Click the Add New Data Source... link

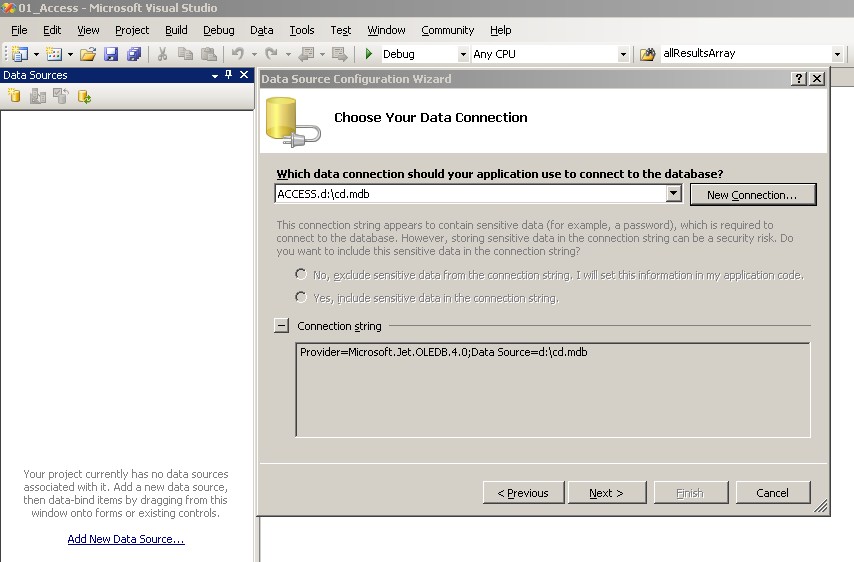(126, 539)
